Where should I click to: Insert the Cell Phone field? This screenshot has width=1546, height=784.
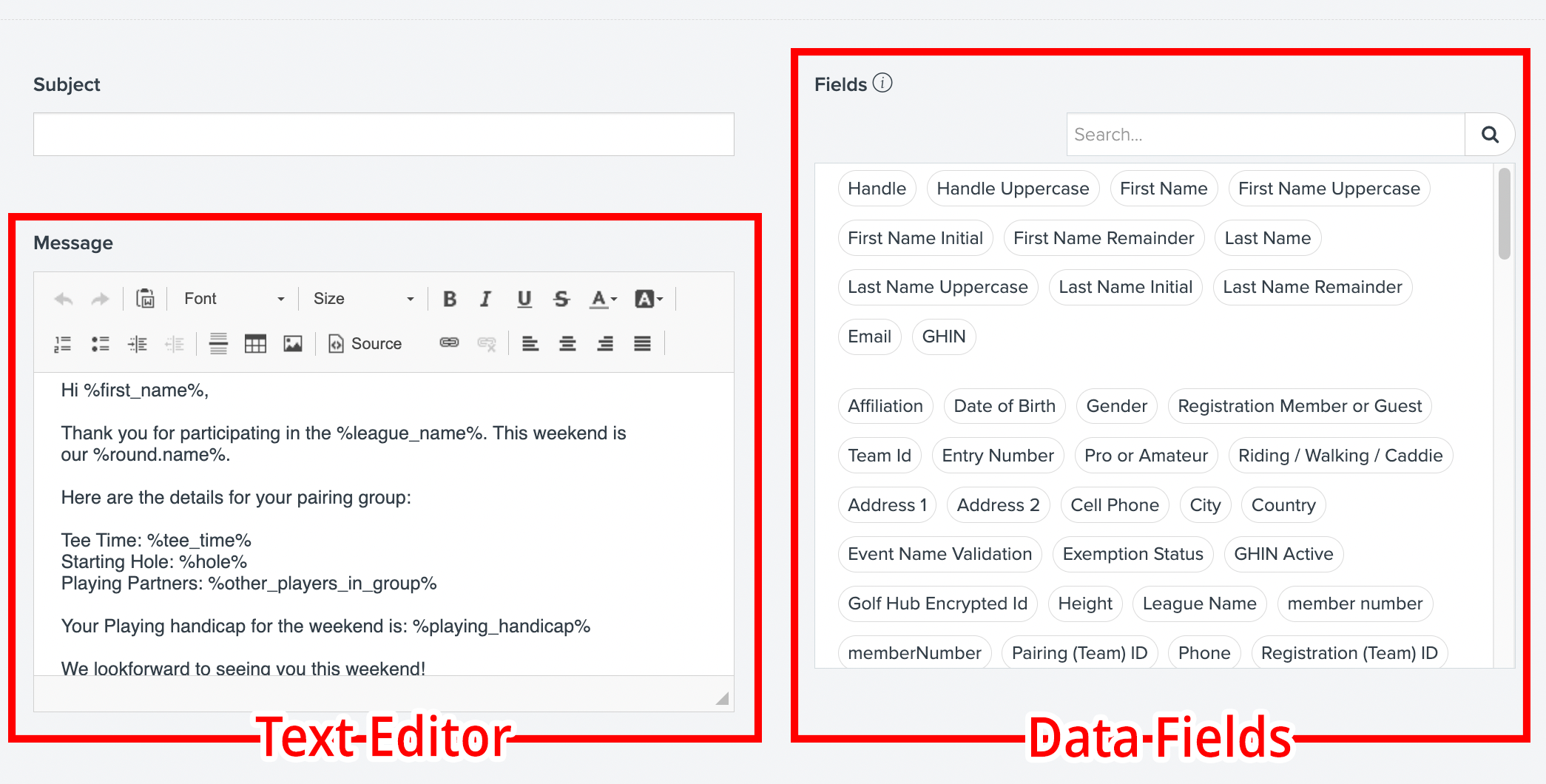(1115, 505)
